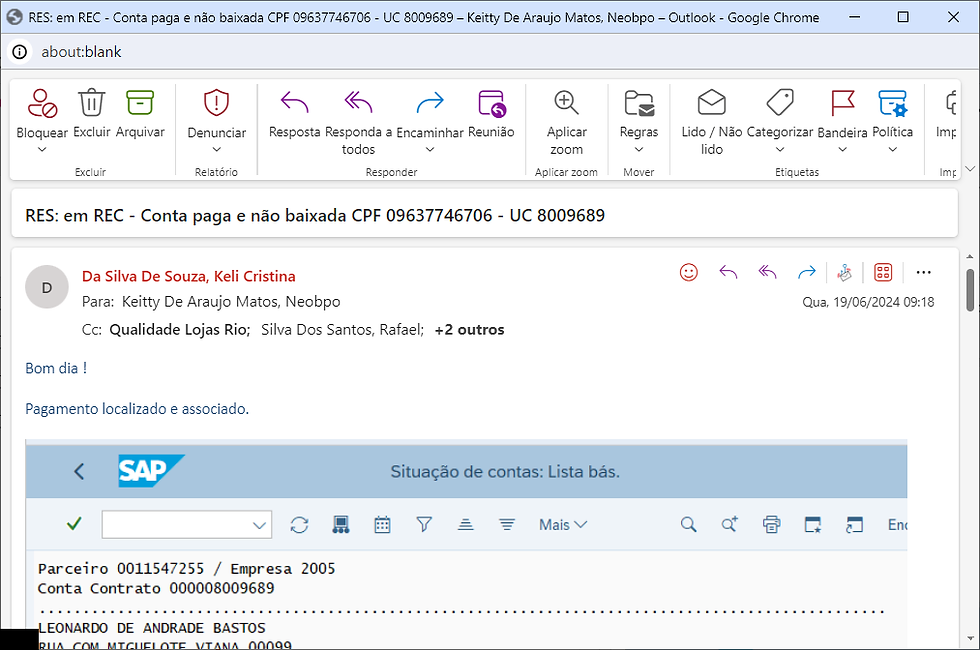Click the SAP sort ascending icon

click(465, 524)
